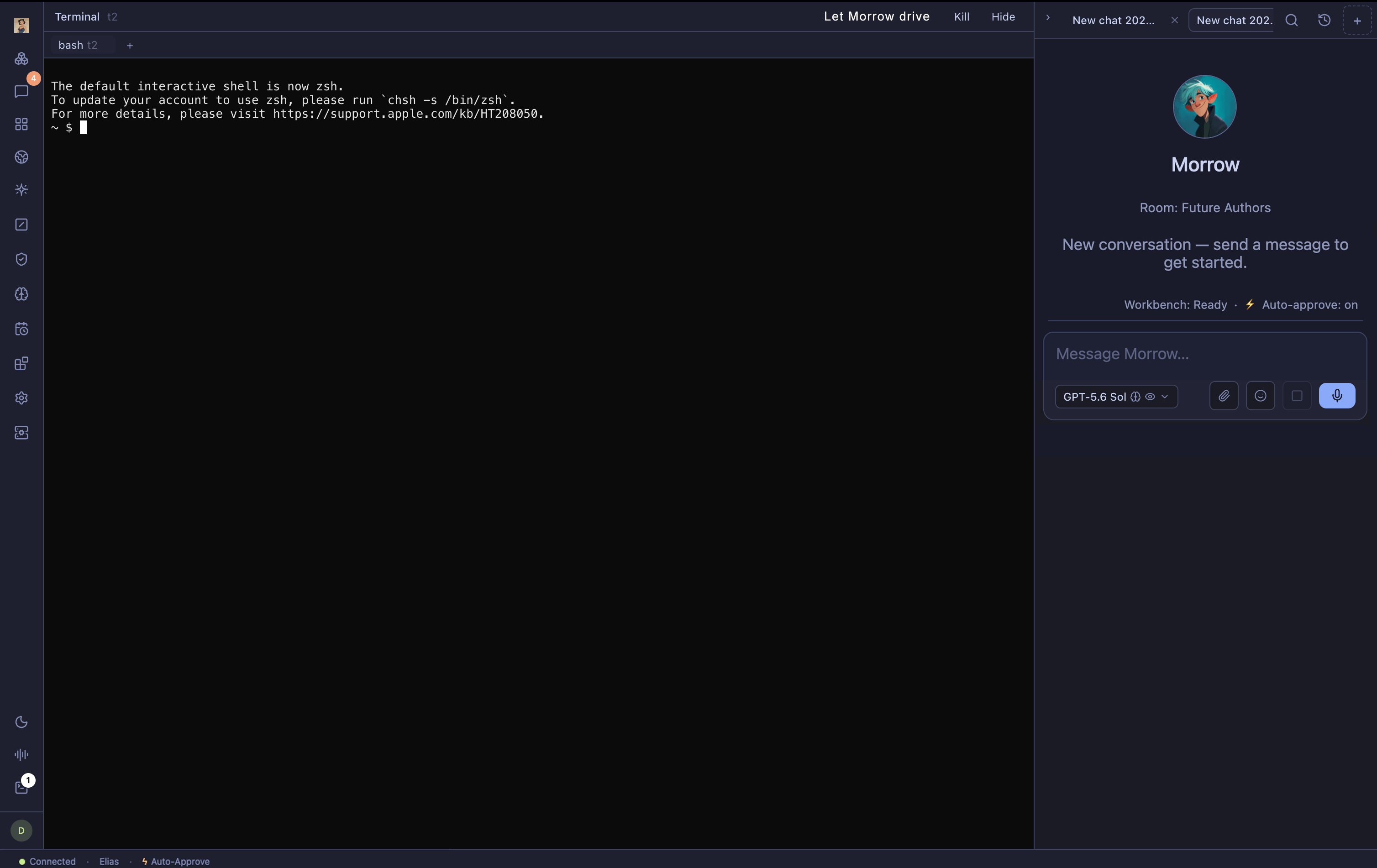Attach a file with paperclip icon
The width and height of the screenshot is (1377, 868).
point(1224,395)
